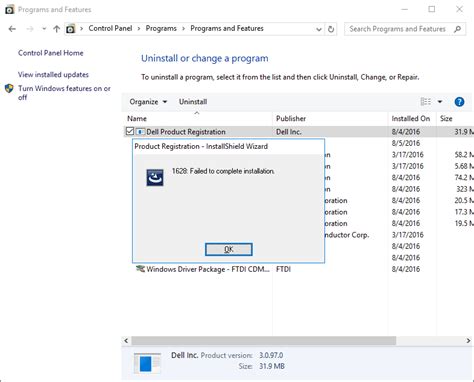Click the 8/5/2016 installed date
474x382 pixels.
406,143
